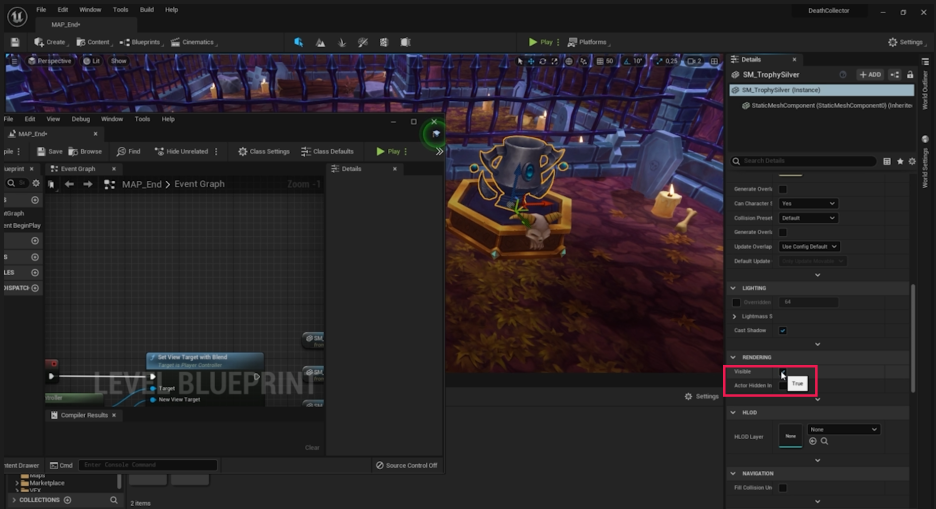Activate the Mesh Paint mode icon
The width and height of the screenshot is (936, 509).
[x=362, y=42]
